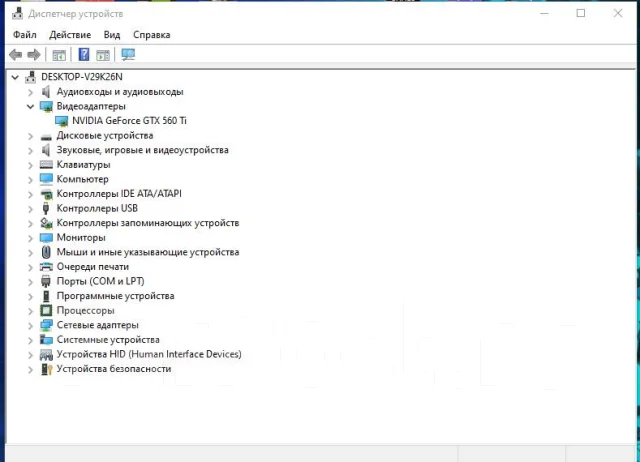Close the Диспетчер устройств window
The height and width of the screenshot is (462, 640).
(x=618, y=13)
